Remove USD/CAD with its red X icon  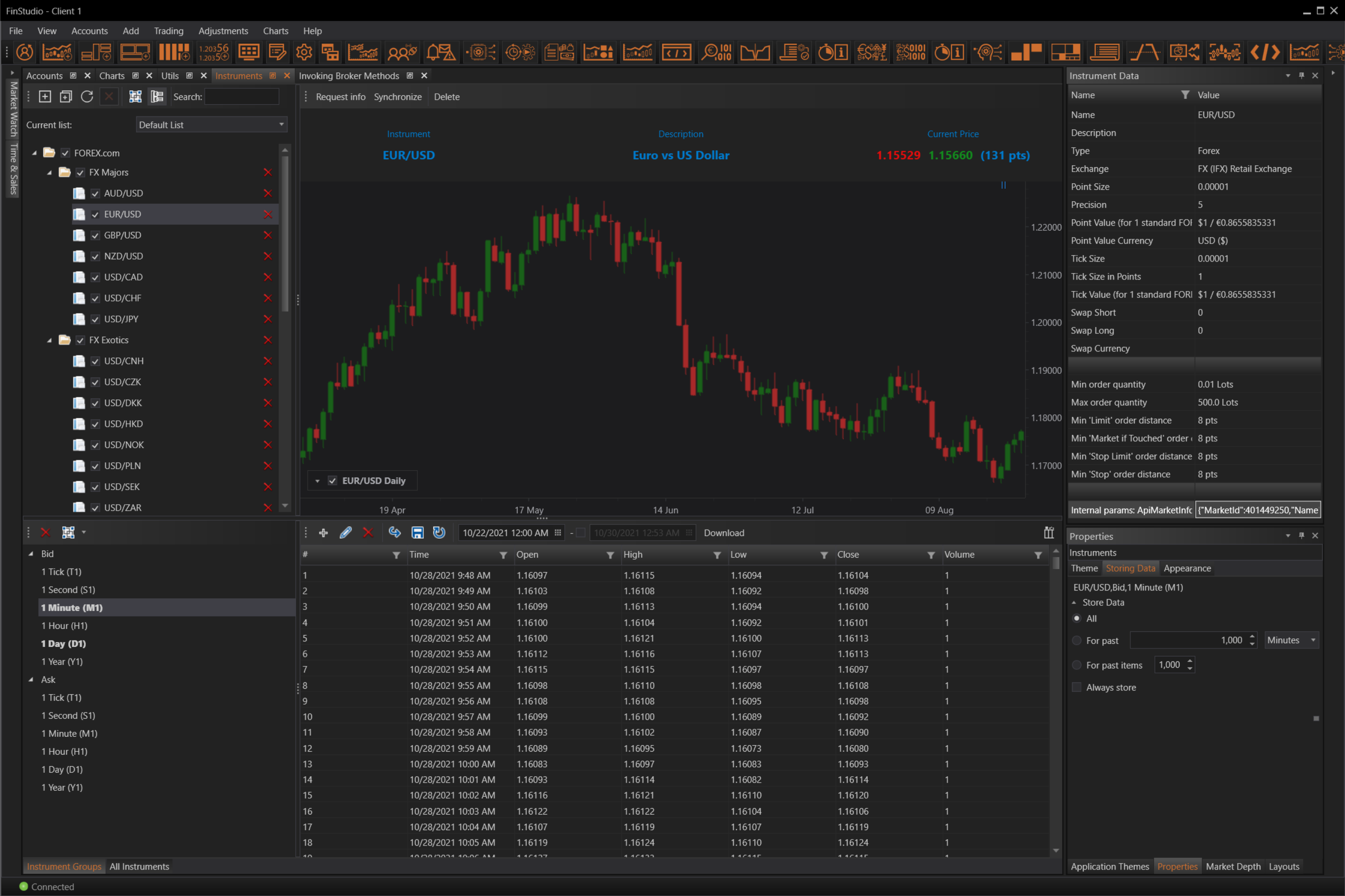(267, 277)
